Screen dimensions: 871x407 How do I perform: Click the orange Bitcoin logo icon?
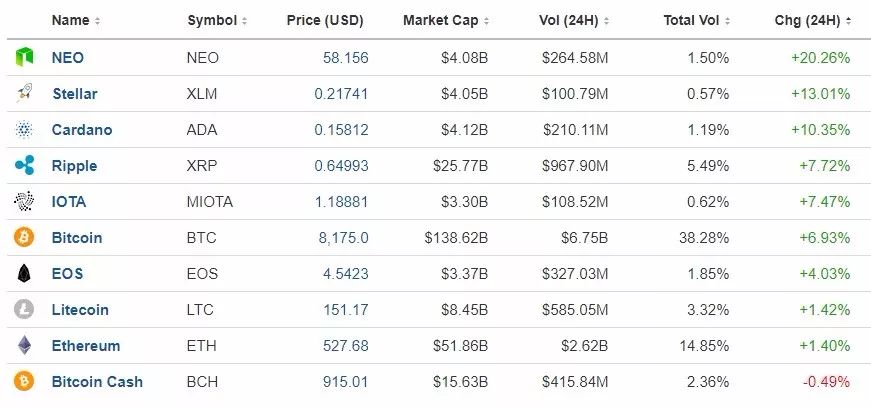[24, 238]
